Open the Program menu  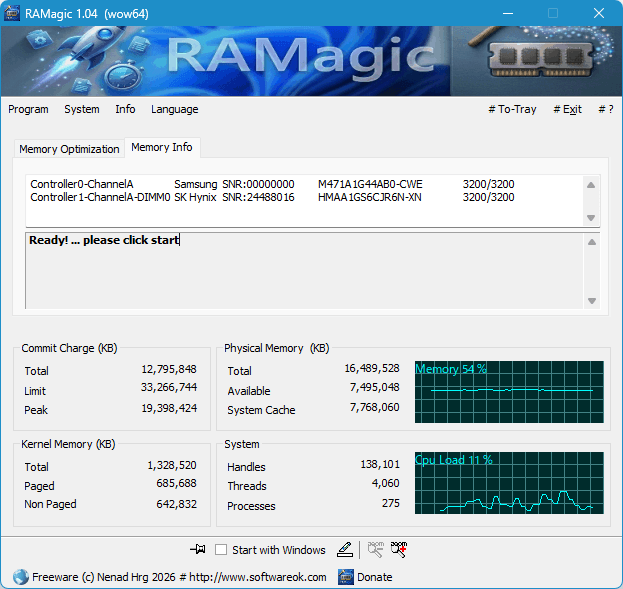tap(28, 109)
